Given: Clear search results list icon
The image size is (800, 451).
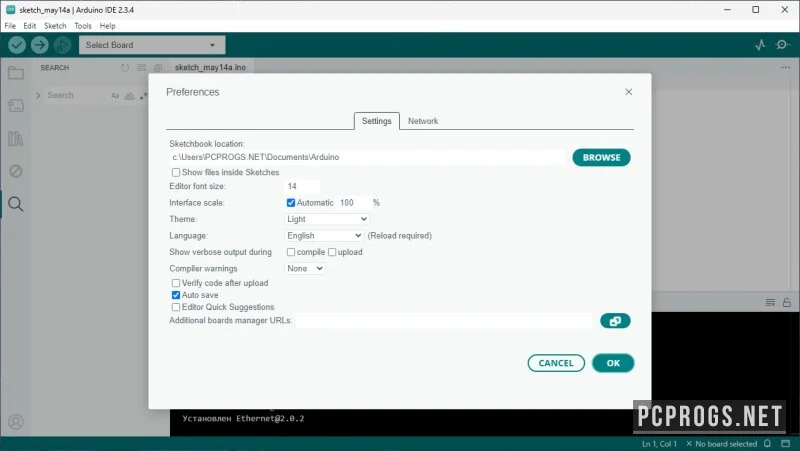Looking at the screenshot, I should tap(141, 67).
